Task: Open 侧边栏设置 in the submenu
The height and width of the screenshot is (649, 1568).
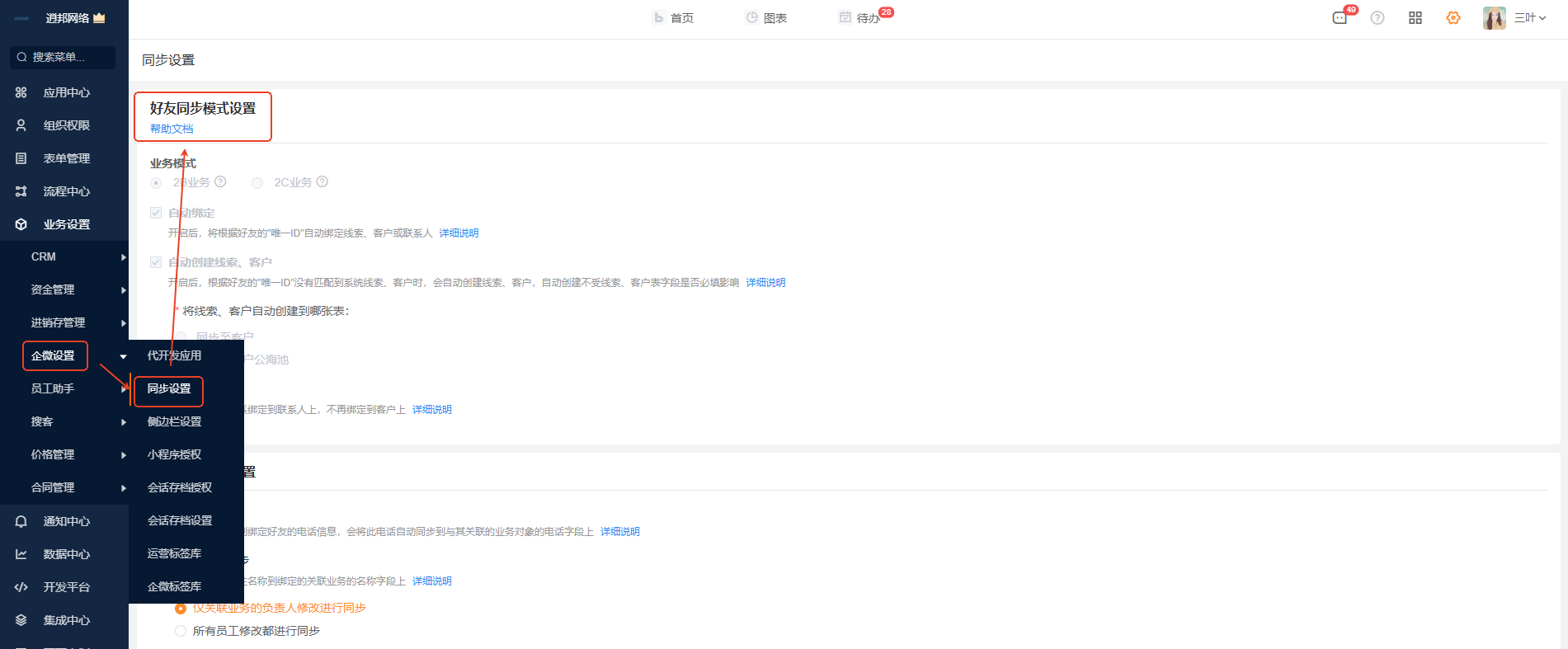Action: coord(174,421)
